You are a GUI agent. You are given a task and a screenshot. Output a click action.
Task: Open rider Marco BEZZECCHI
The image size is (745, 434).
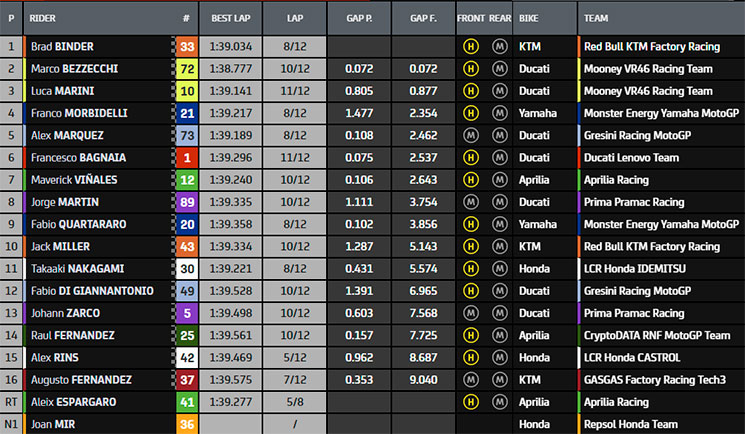(75, 69)
